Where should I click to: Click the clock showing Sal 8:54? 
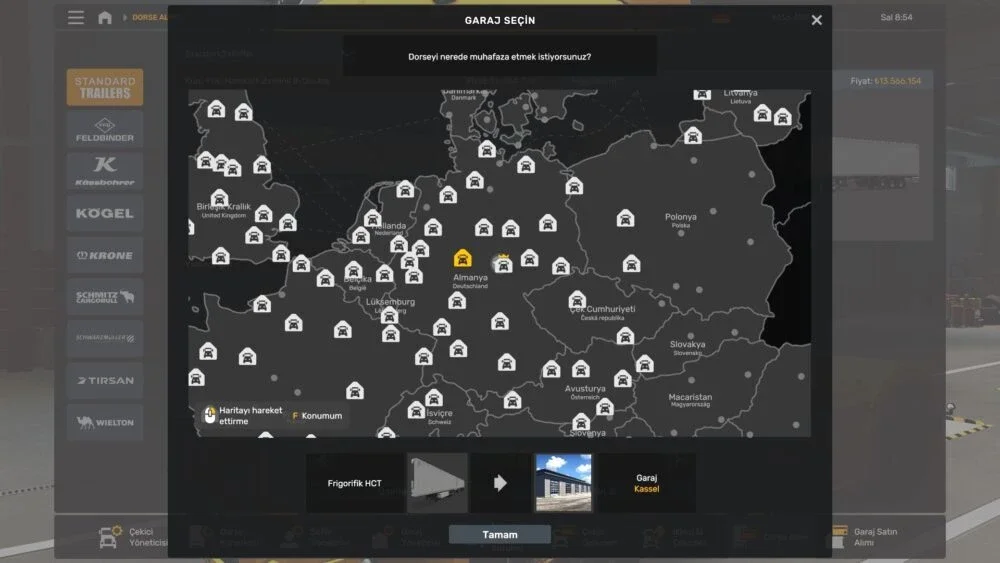click(896, 17)
